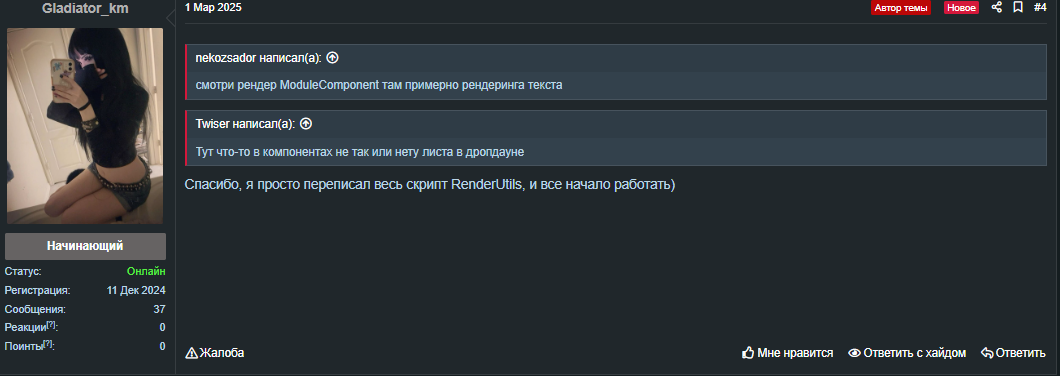Open the user avatar image

85,126
